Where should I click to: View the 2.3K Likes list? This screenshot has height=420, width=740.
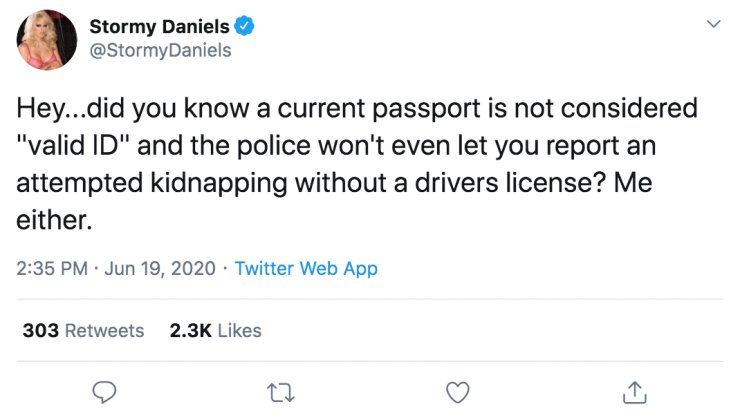[x=215, y=330]
